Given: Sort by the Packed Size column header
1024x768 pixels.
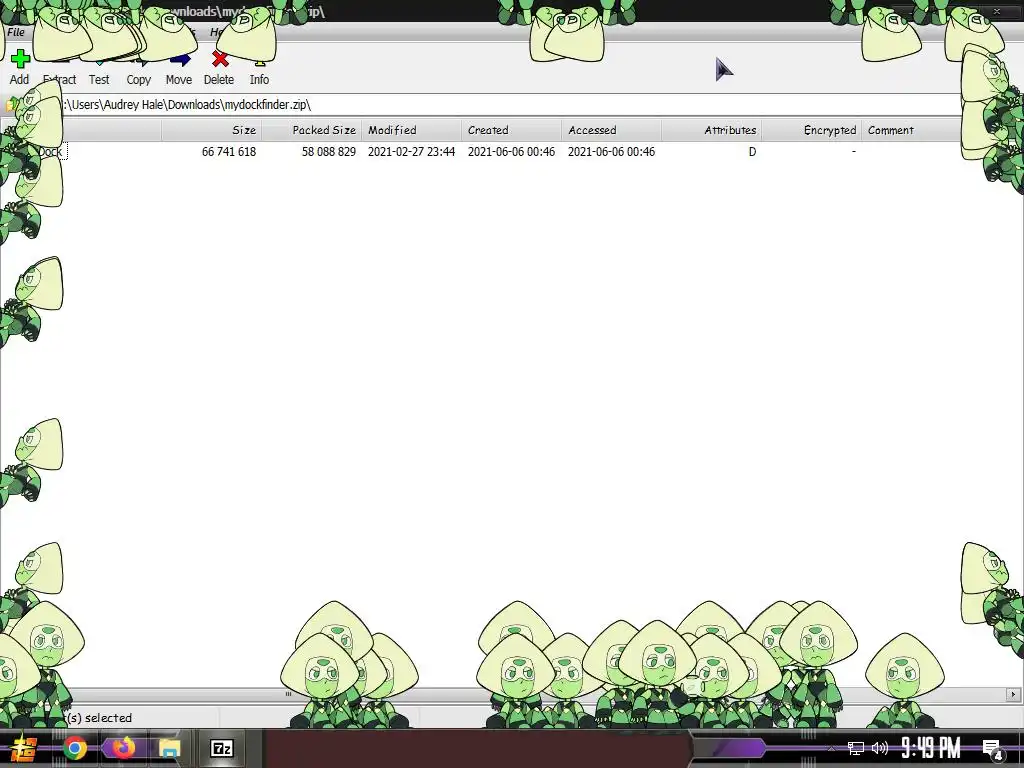Looking at the screenshot, I should [312, 130].
